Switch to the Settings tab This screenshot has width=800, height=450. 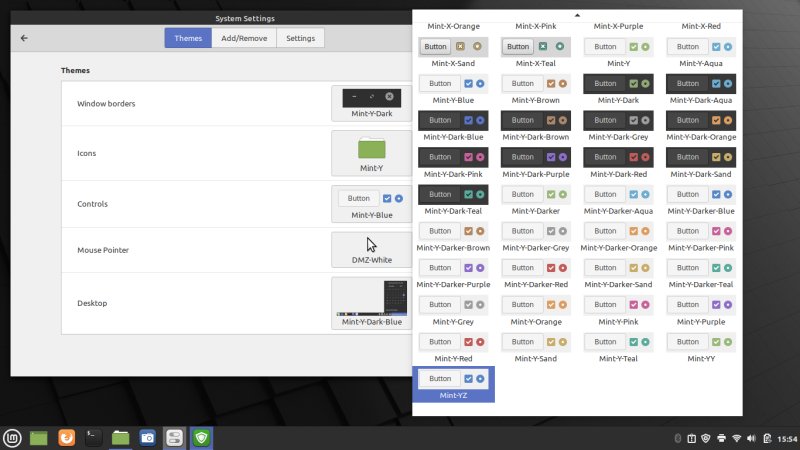[x=300, y=38]
